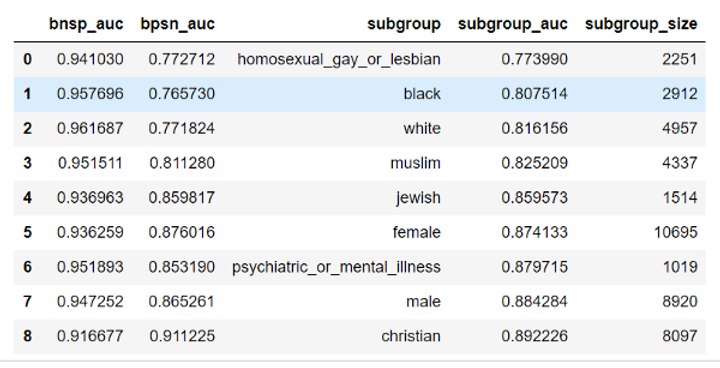Click row index 0
720x368 pixels.
click(27, 59)
